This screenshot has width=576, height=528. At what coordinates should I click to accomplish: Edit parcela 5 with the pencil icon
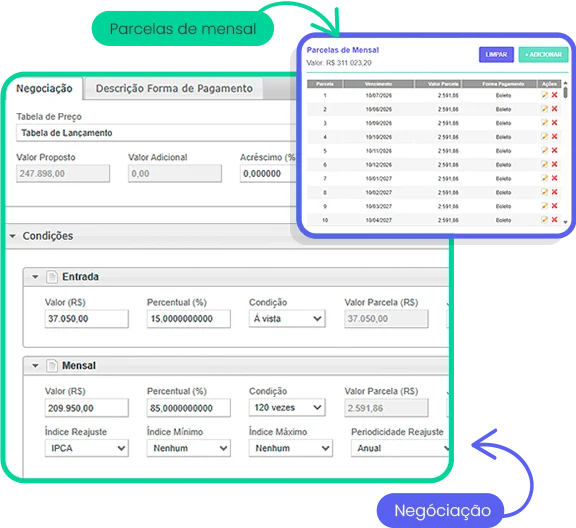coord(544,150)
